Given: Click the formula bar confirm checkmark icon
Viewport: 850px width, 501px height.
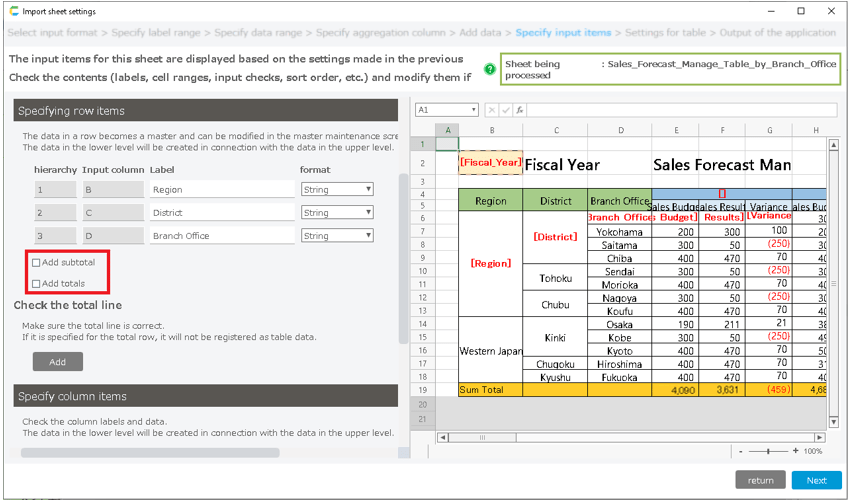Looking at the screenshot, I should pyautogui.click(x=506, y=110).
